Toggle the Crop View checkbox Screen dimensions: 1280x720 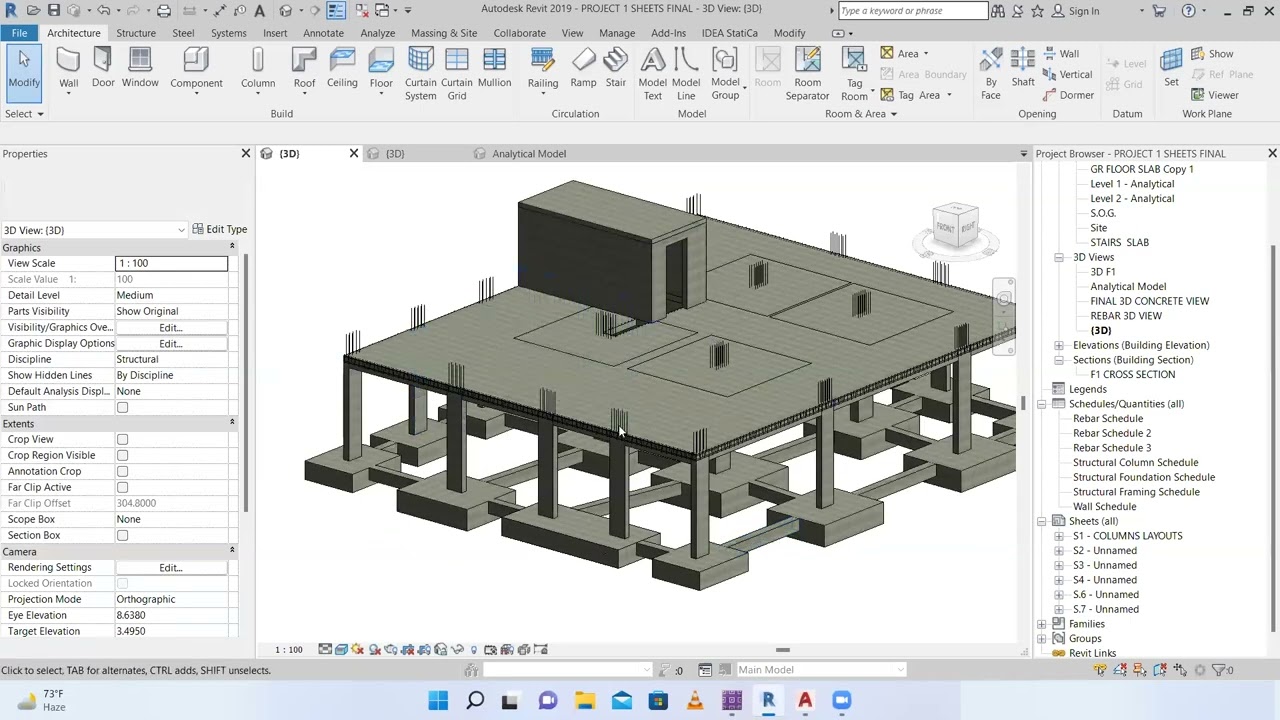tap(122, 439)
